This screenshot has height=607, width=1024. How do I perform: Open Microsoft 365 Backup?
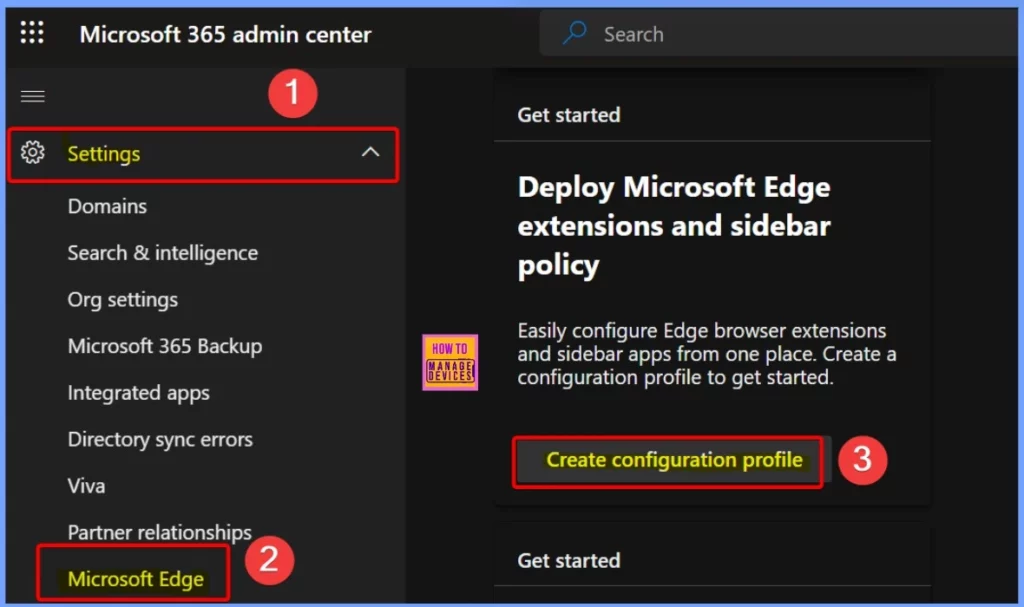165,346
